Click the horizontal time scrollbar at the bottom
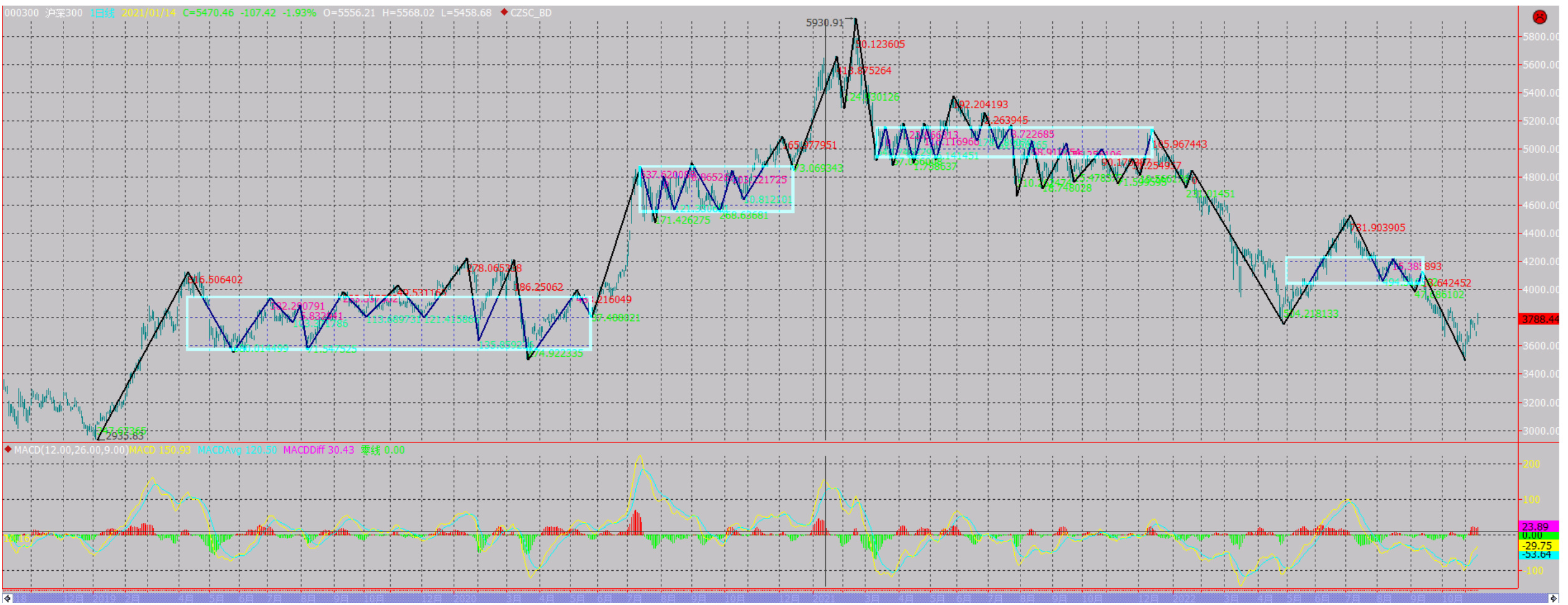1568x605 pixels. pyautogui.click(x=778, y=599)
